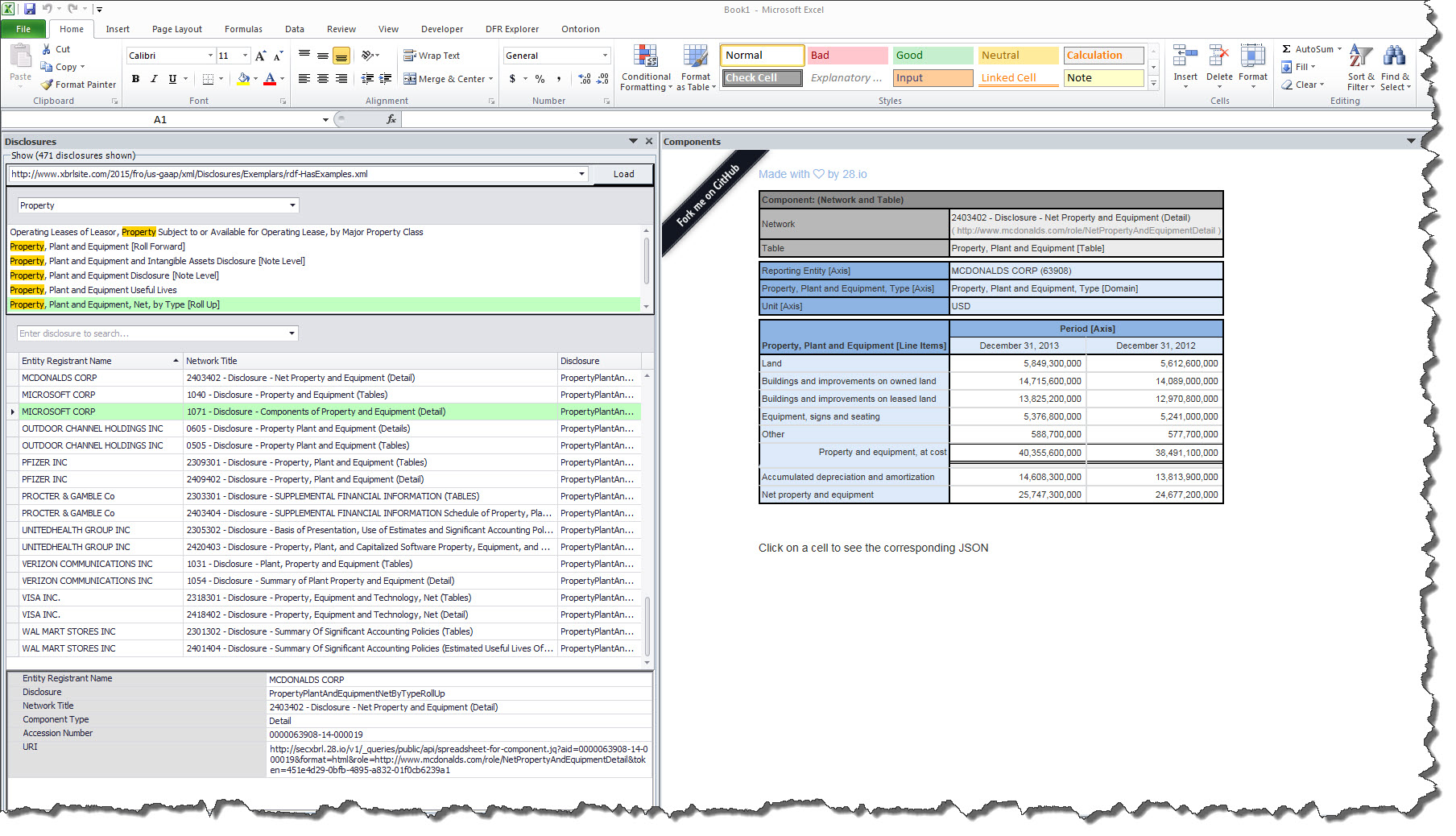Click the Accounting Number Format dollar icon
Viewport: 1456px width, 836px height.
[x=512, y=79]
